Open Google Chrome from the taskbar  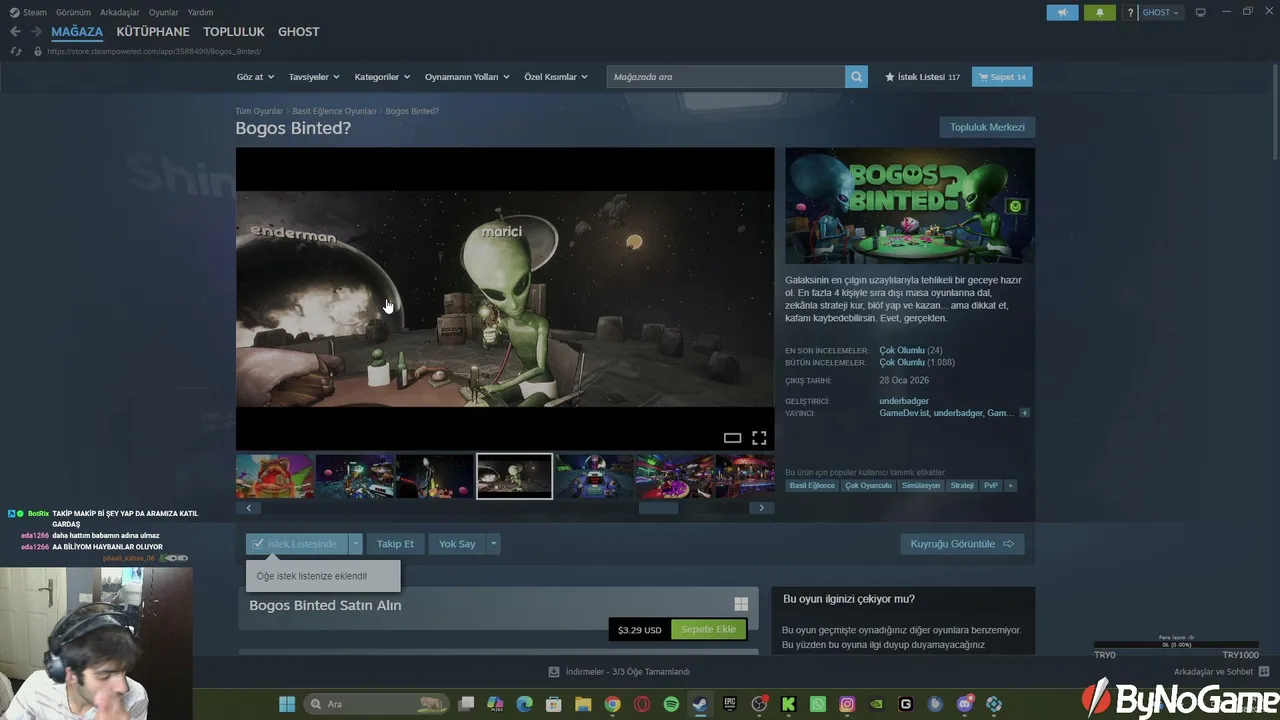[612, 704]
